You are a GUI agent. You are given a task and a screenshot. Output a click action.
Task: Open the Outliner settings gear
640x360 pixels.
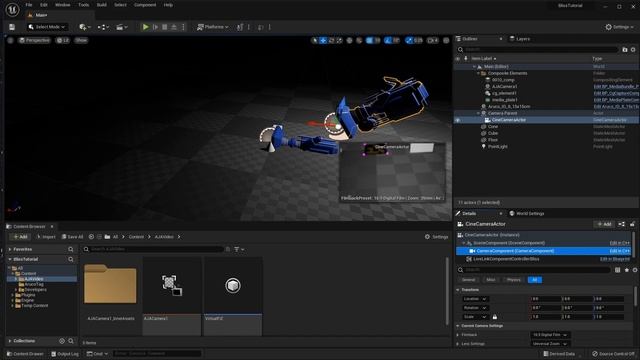[633, 50]
